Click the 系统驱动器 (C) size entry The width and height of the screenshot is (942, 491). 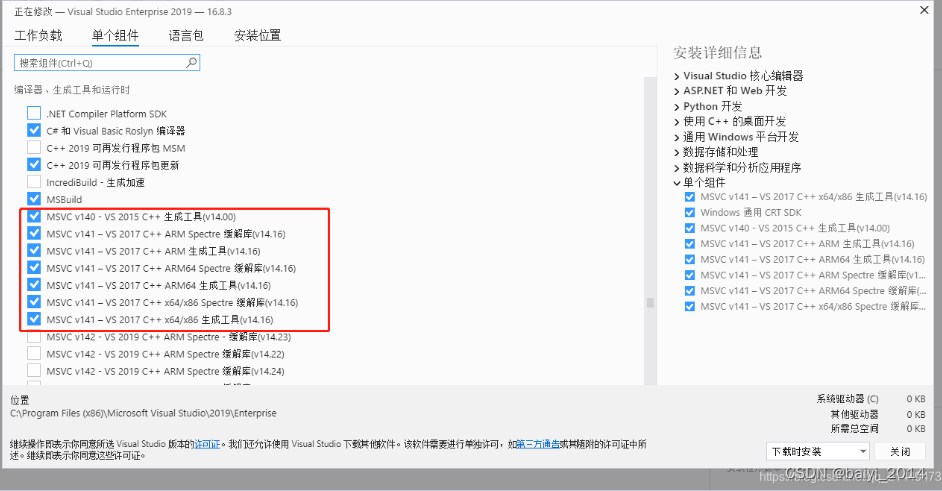871,399
